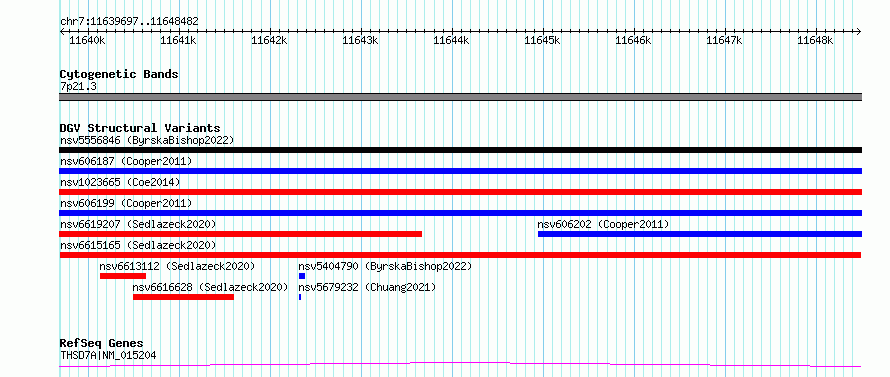The height and width of the screenshot is (377, 890).
Task: Select the Cytogenetic Bands track title
Action: [119, 74]
